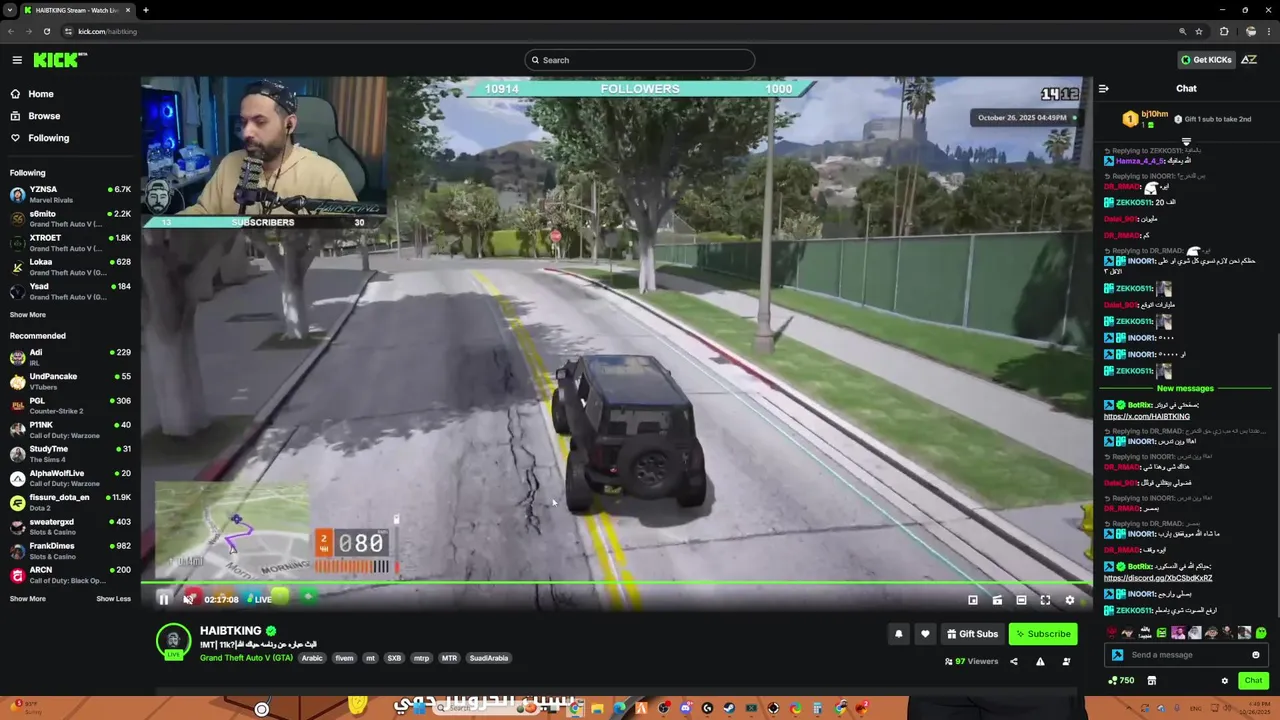Open browser extensions puzzle icon
This screenshot has width=1280, height=720.
tap(1224, 31)
